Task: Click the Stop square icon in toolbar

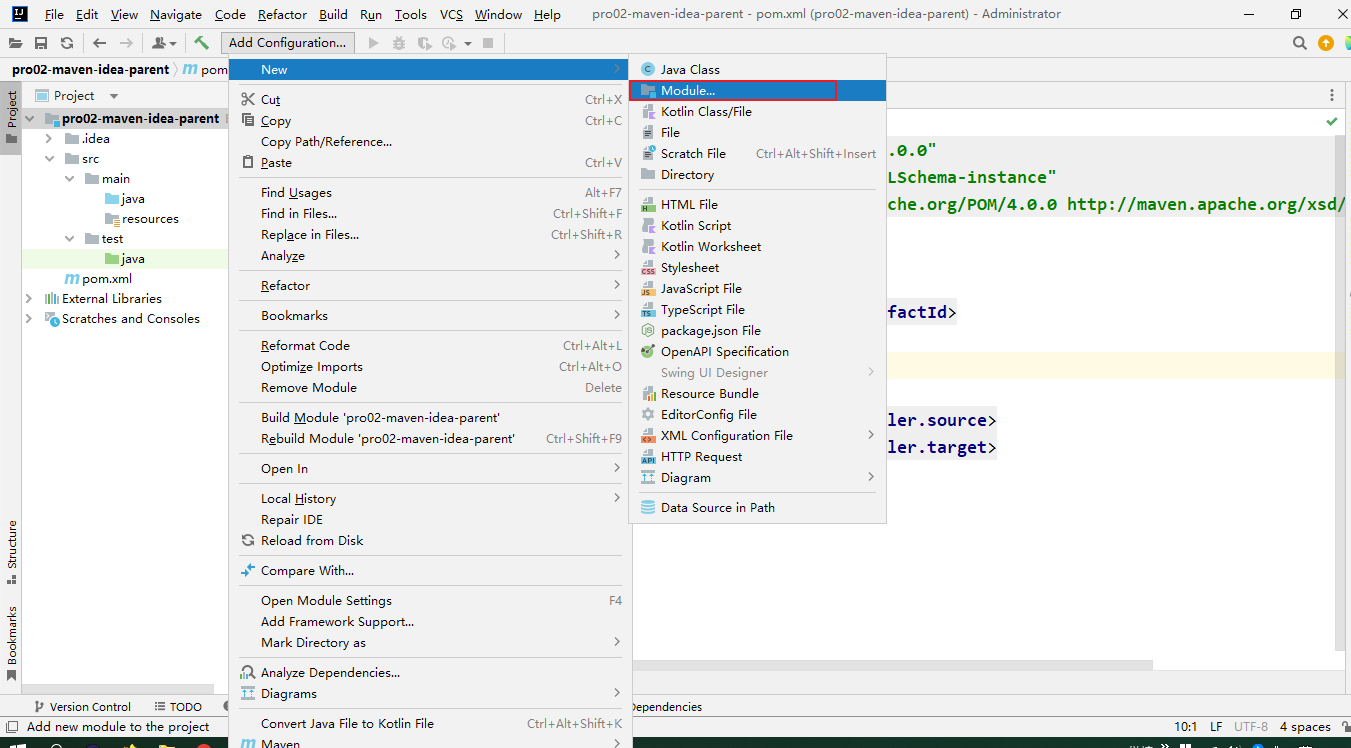Action: [x=488, y=43]
